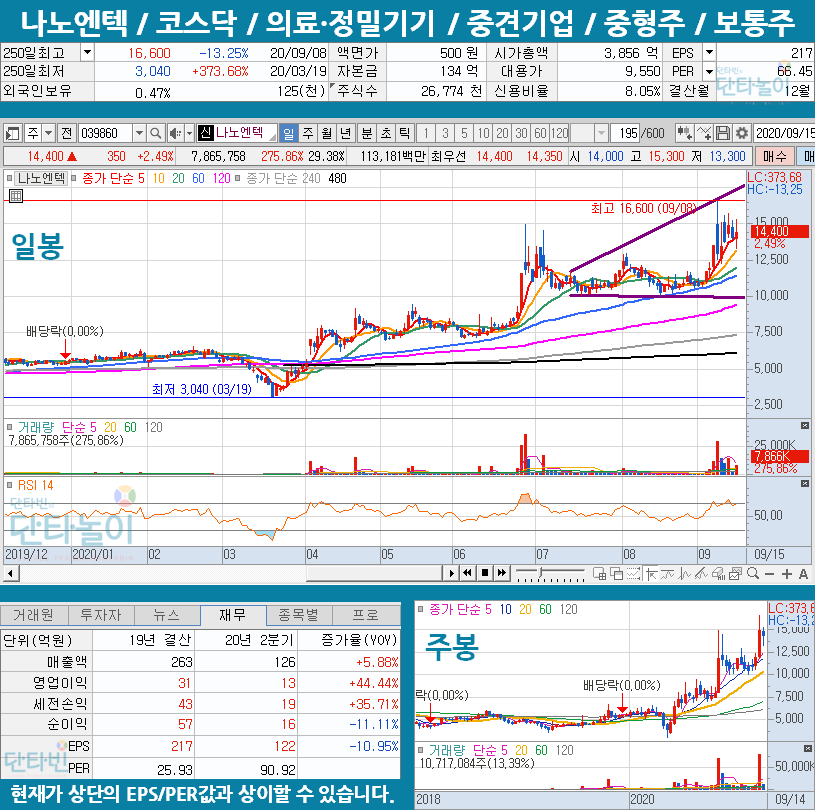Click the chart image capture icon
The image size is (815, 810).
735,573
